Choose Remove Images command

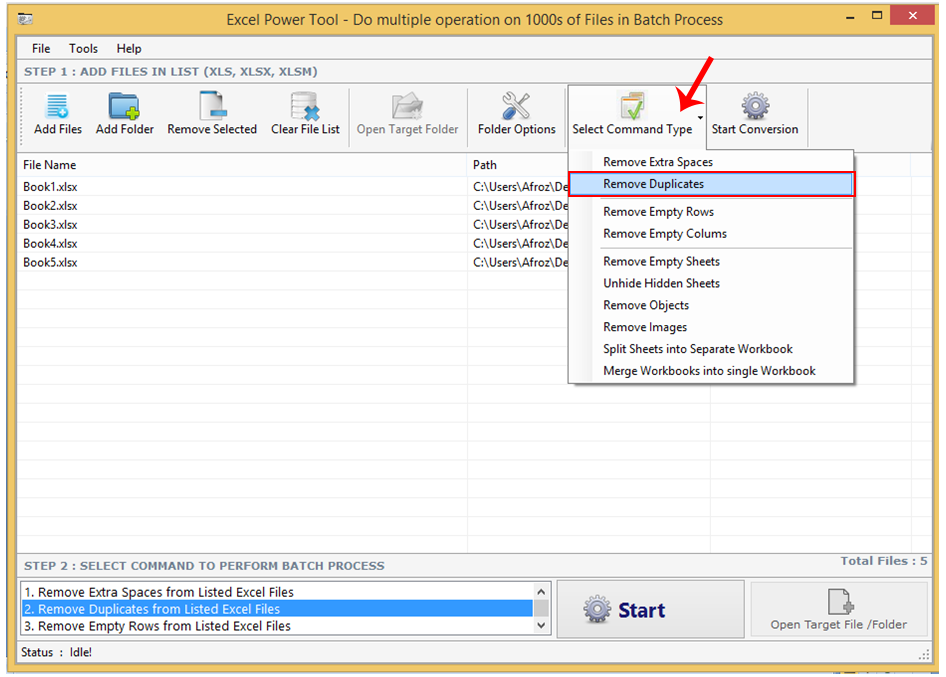711,327
